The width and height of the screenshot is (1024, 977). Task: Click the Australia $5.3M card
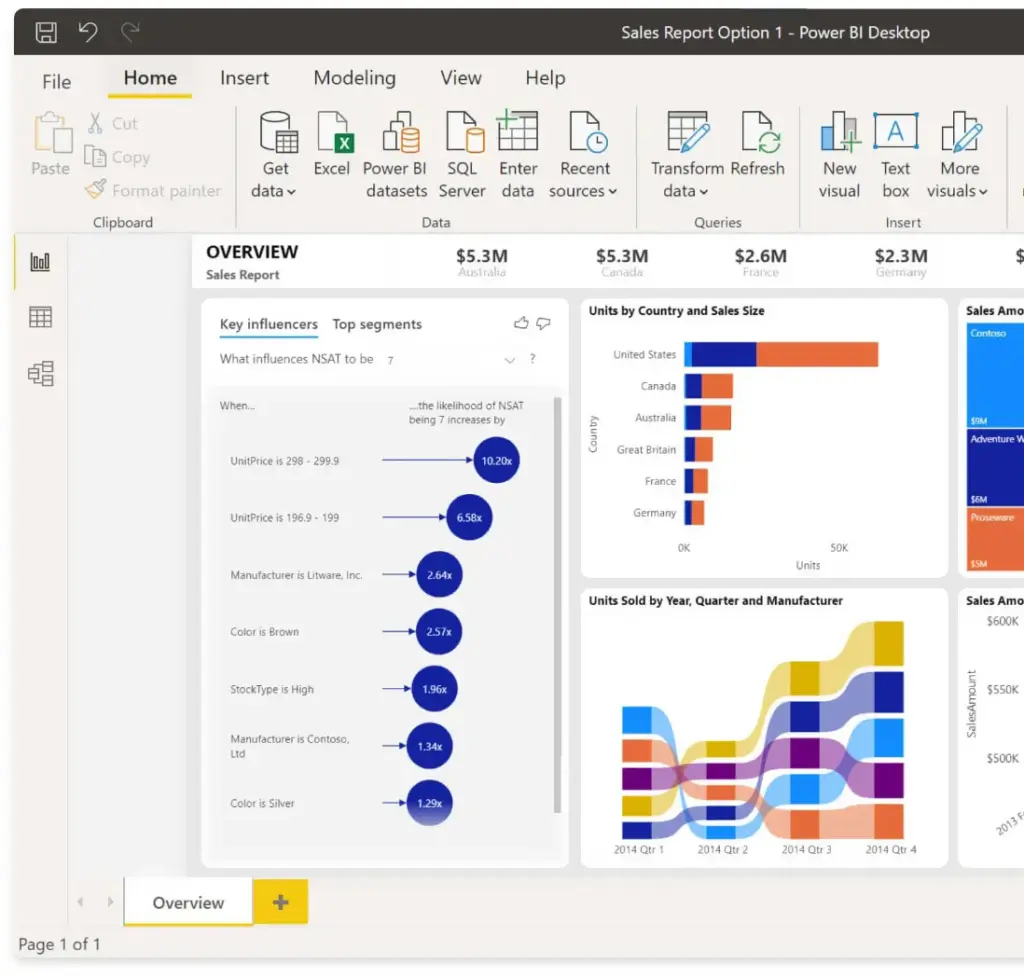click(481, 262)
